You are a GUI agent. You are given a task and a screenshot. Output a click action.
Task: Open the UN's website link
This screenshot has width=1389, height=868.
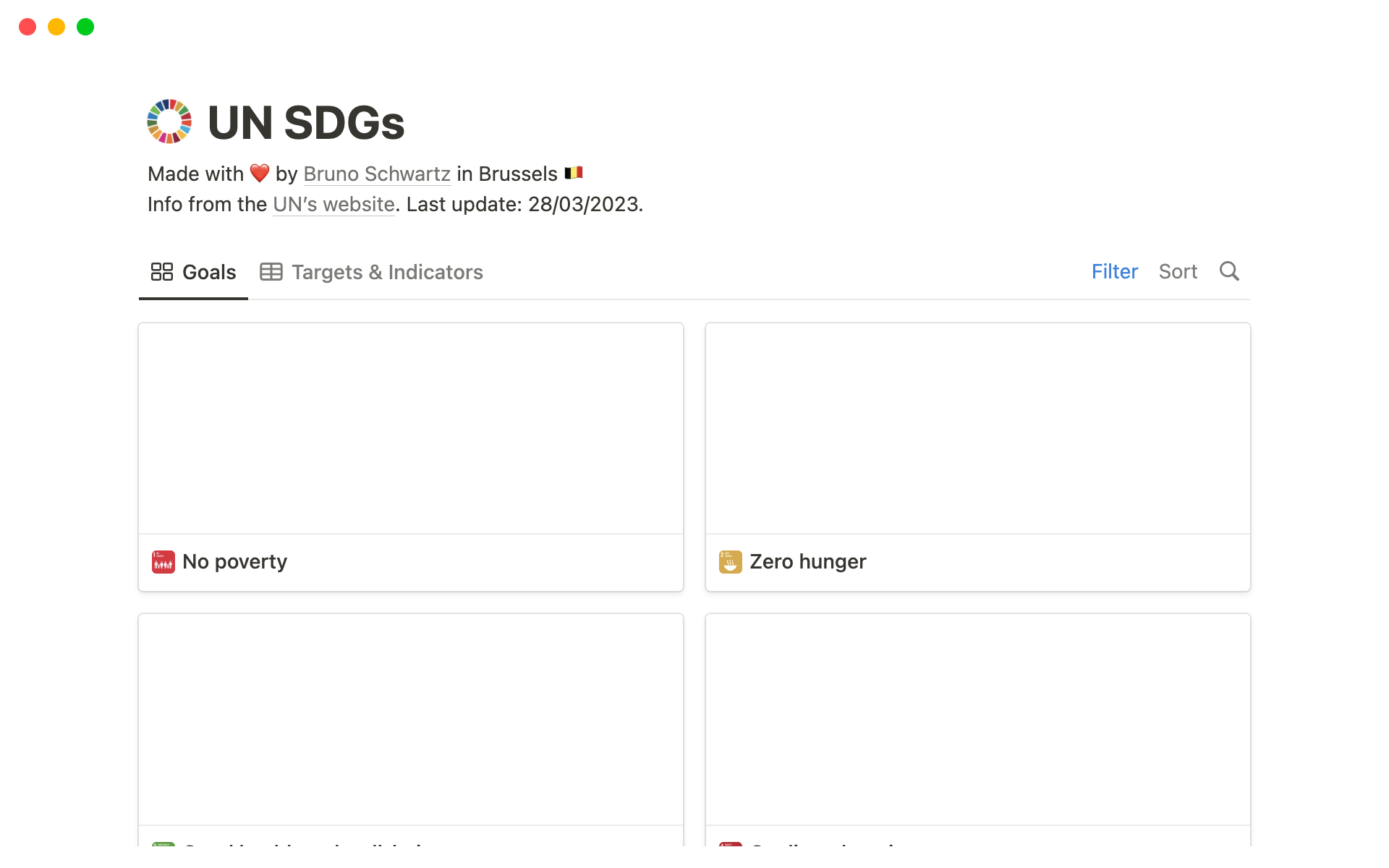coord(334,205)
